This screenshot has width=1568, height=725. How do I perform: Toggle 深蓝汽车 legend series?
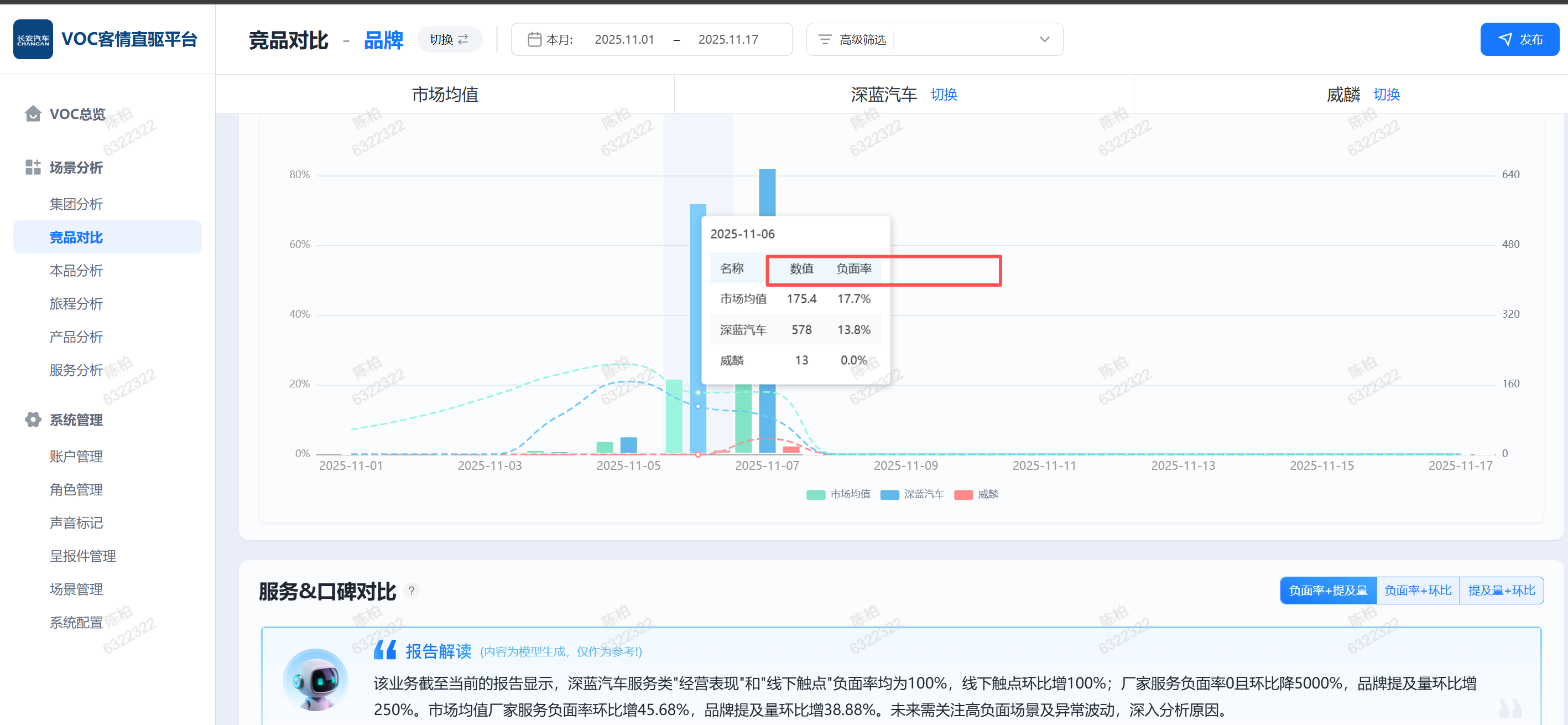(923, 494)
